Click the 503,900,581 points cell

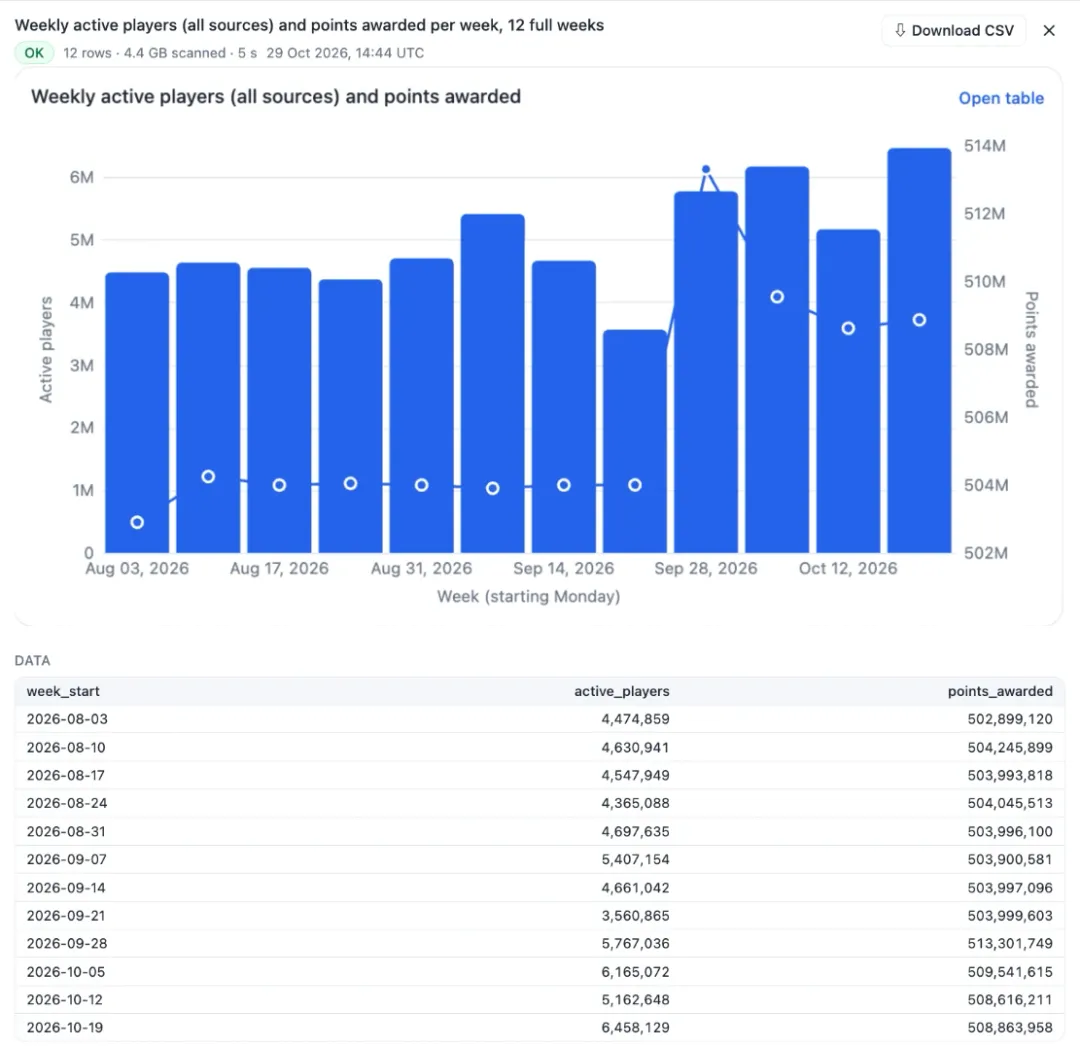click(1010, 859)
